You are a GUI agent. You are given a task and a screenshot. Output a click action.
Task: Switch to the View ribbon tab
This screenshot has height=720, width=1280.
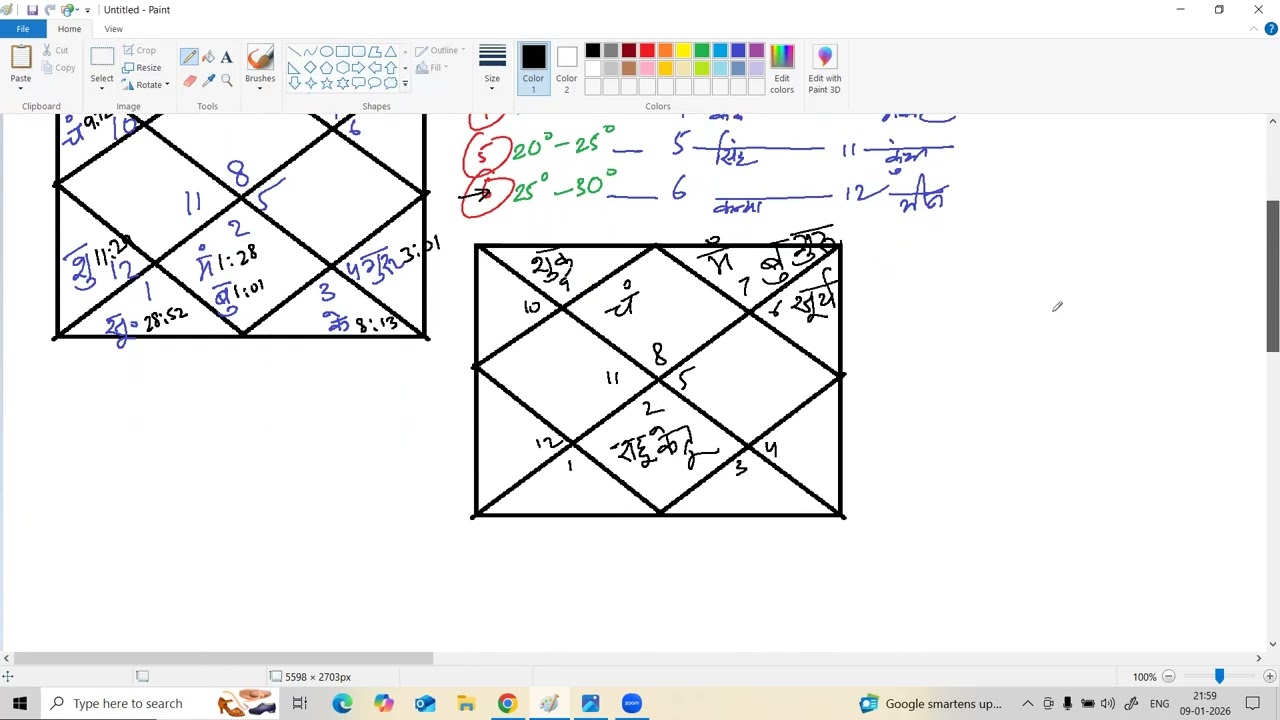[113, 29]
